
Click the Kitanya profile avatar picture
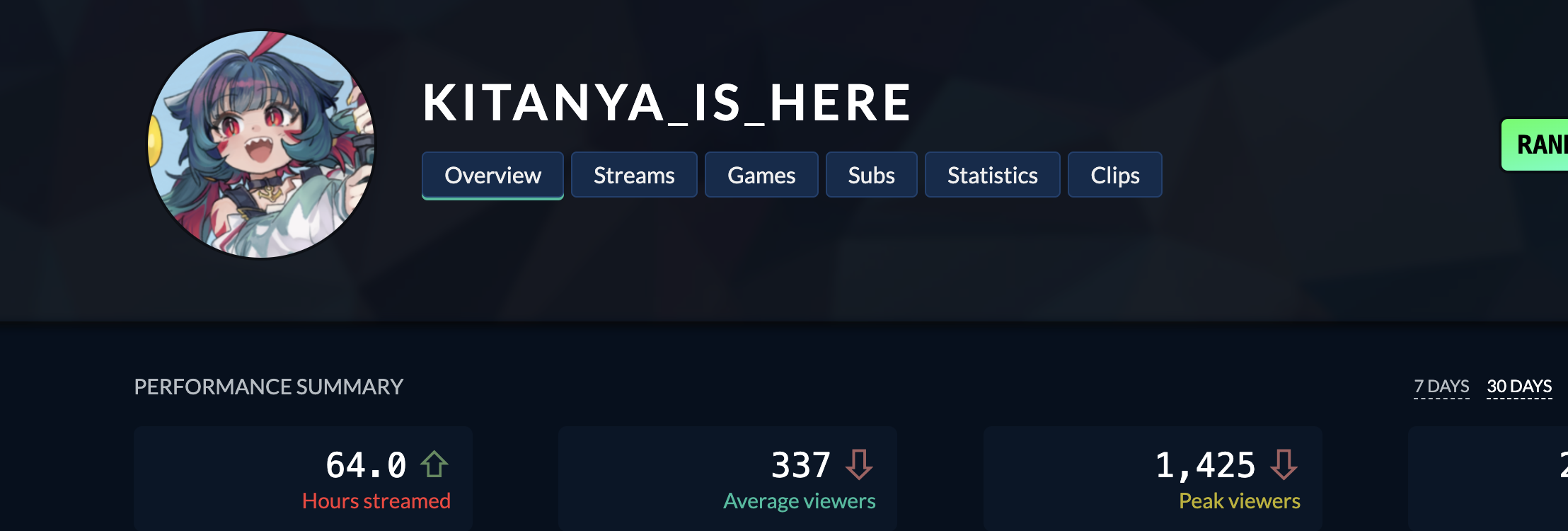pos(261,144)
